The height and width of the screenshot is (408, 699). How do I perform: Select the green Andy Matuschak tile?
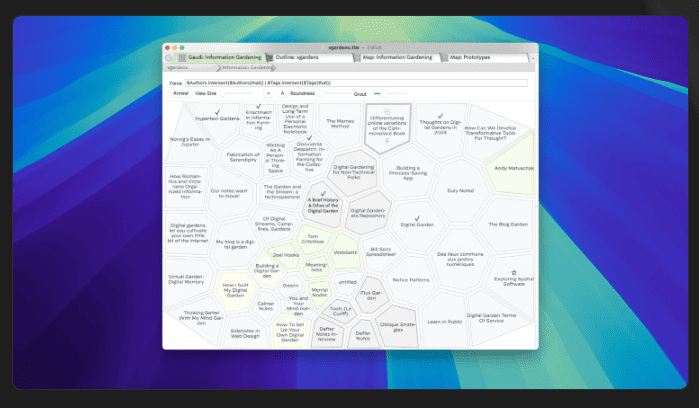coord(514,169)
